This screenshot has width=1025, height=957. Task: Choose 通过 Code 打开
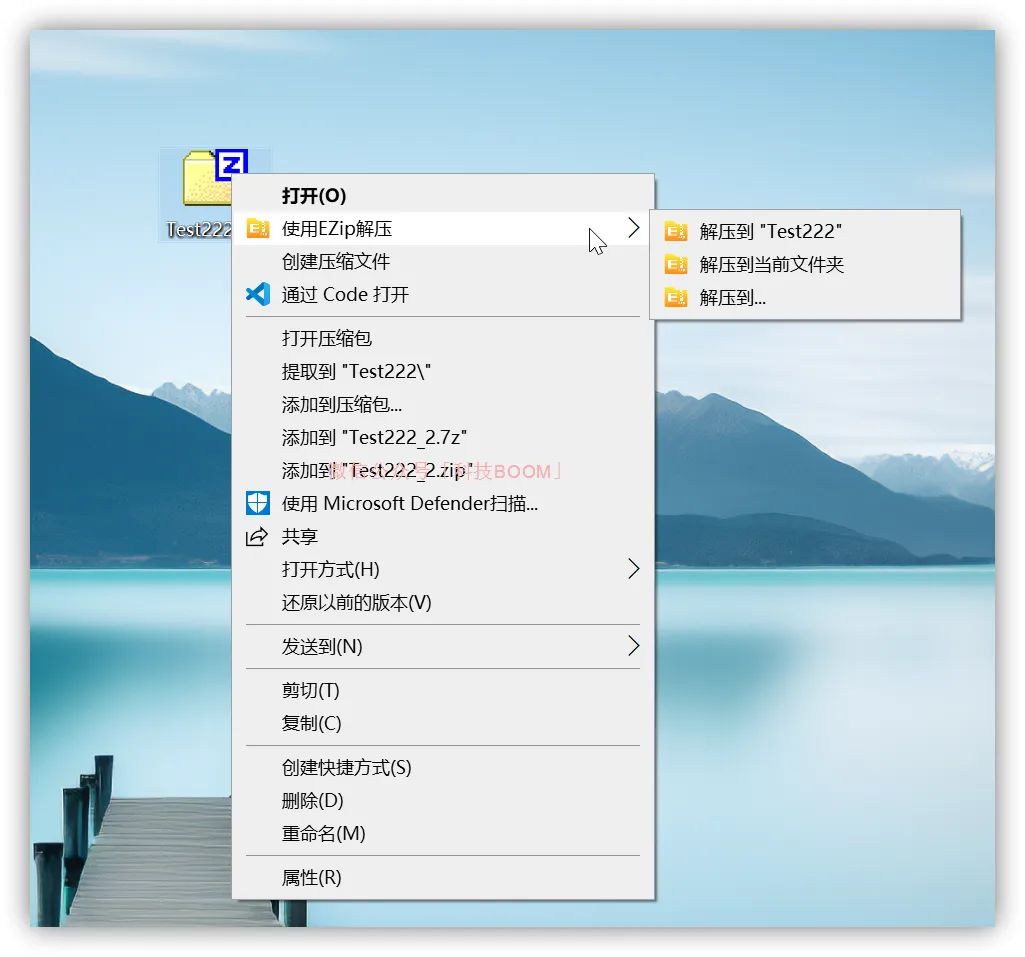(x=443, y=294)
